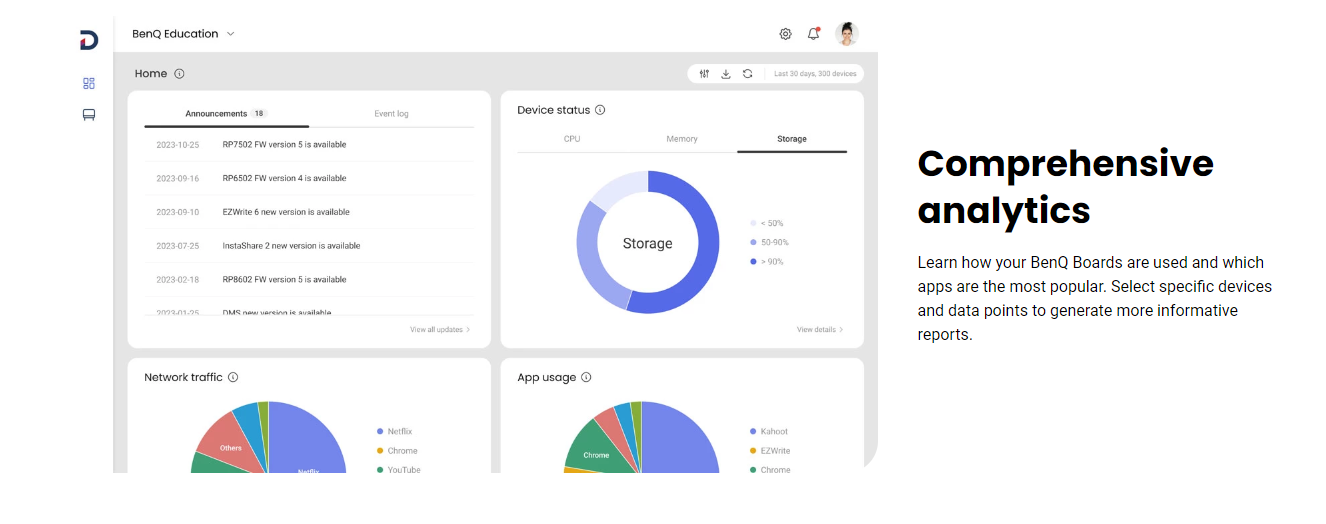
Task: Click the 2023-10-25 date entry
Action: coord(177,145)
